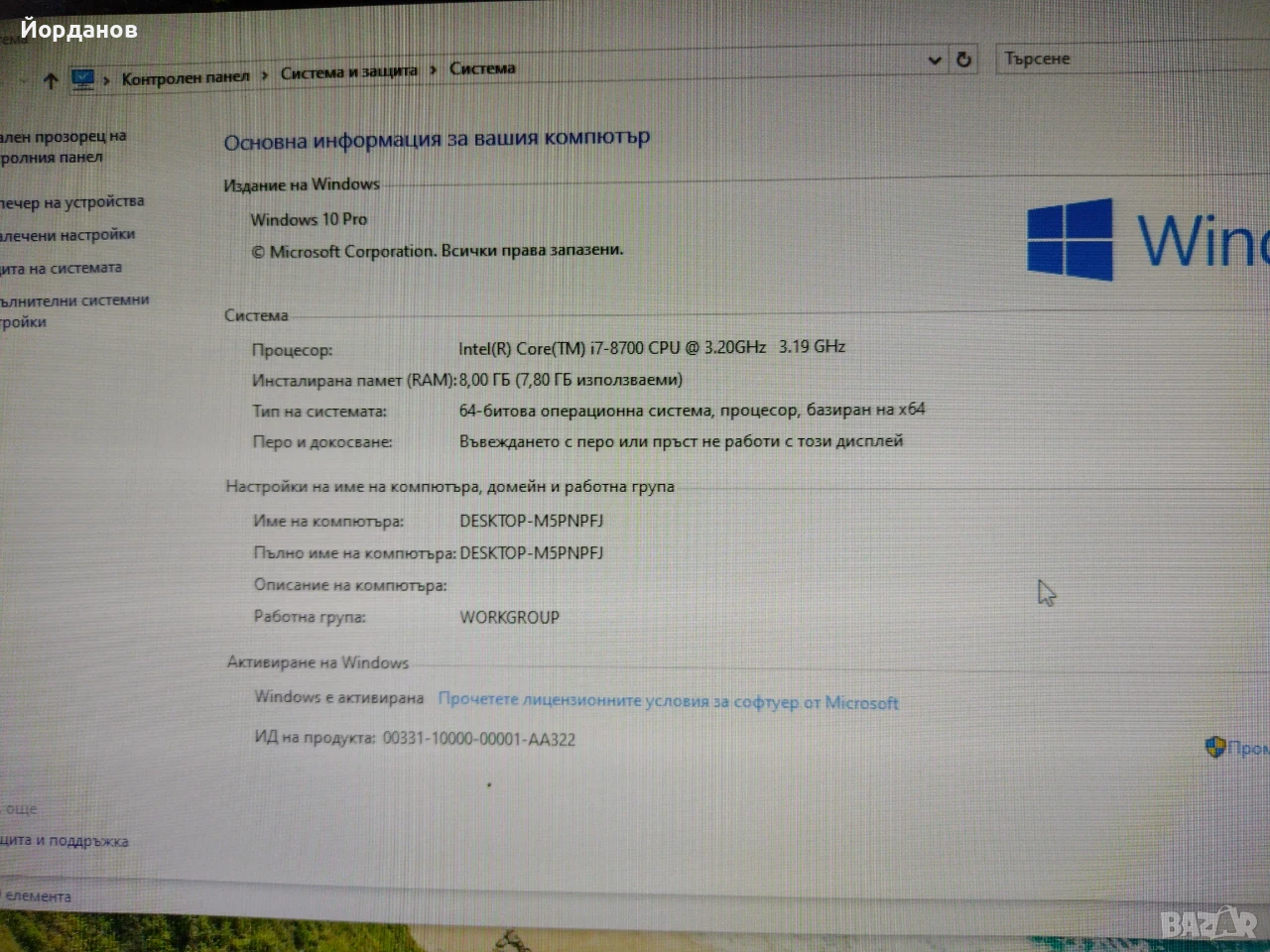Open Device Manager (устройства) sidebar link
The width and height of the screenshot is (1270, 952).
[71, 202]
